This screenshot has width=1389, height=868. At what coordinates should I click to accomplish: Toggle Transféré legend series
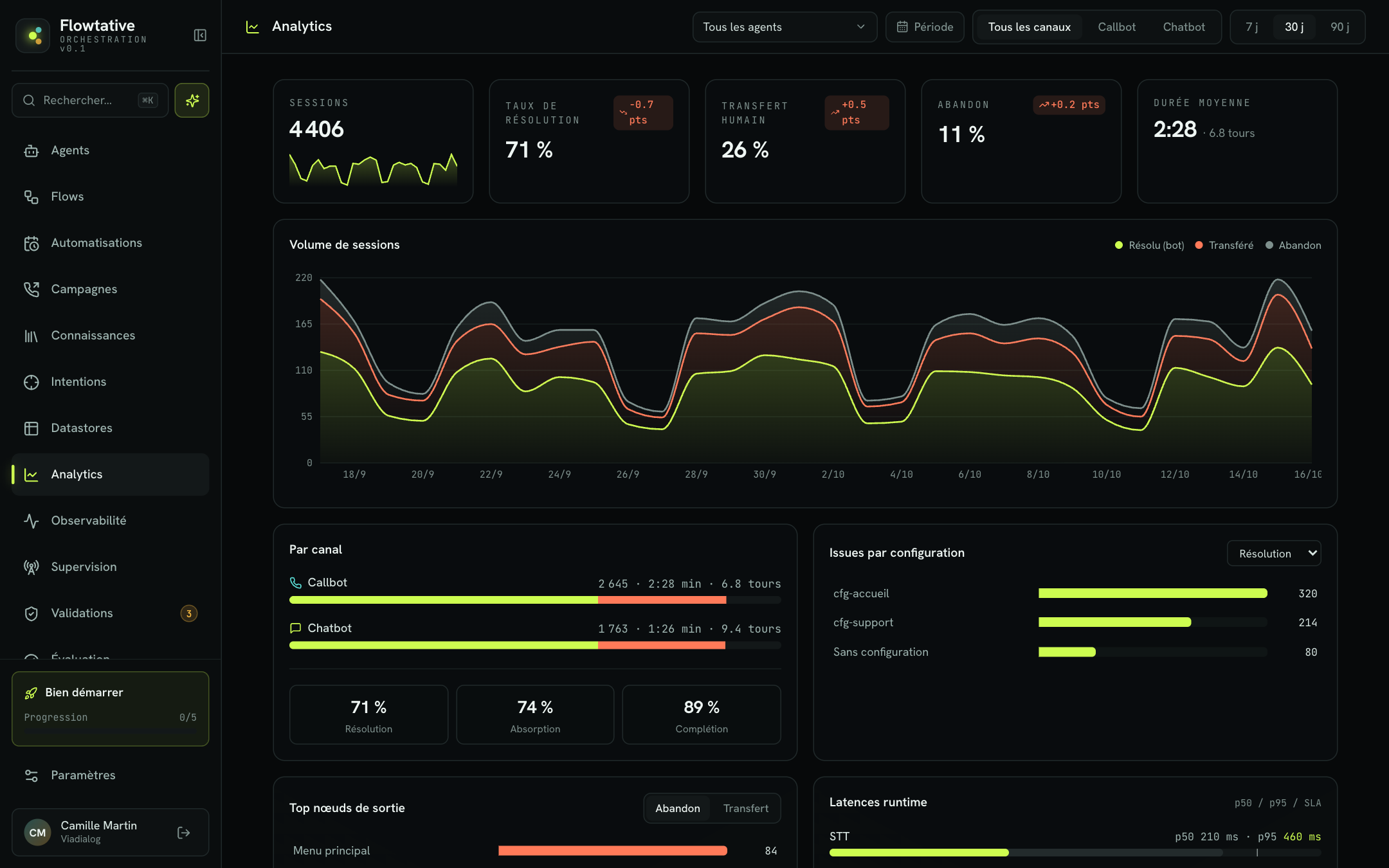(x=1224, y=246)
